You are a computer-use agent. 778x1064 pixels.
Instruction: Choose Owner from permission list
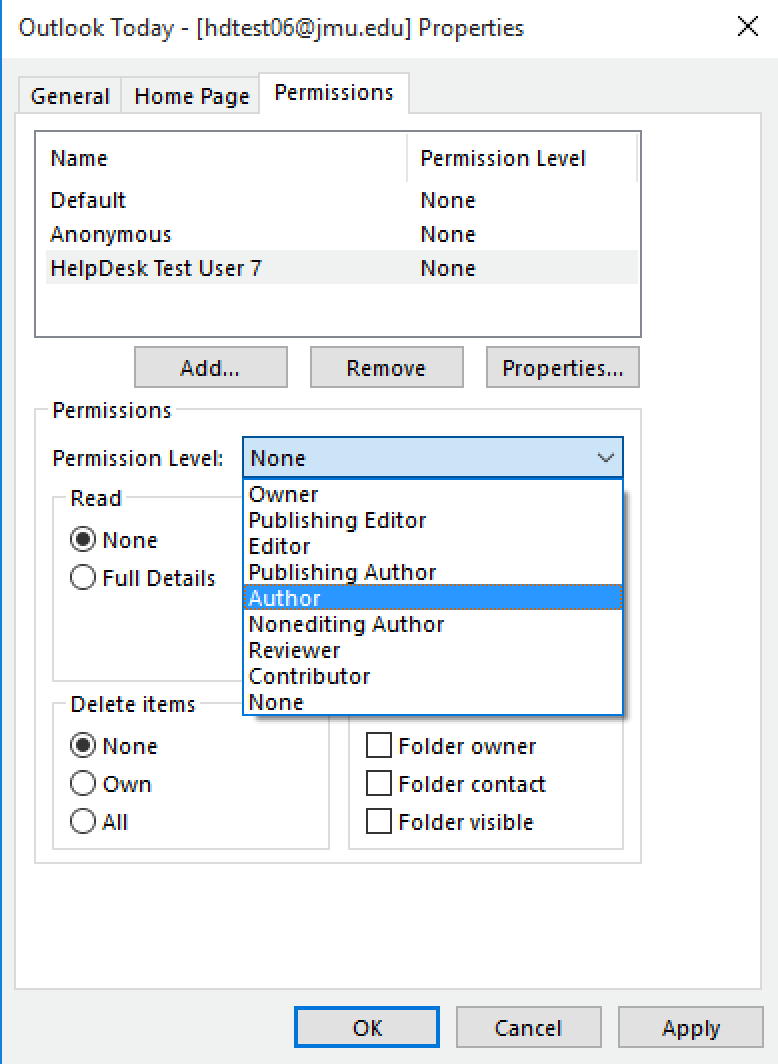point(284,494)
